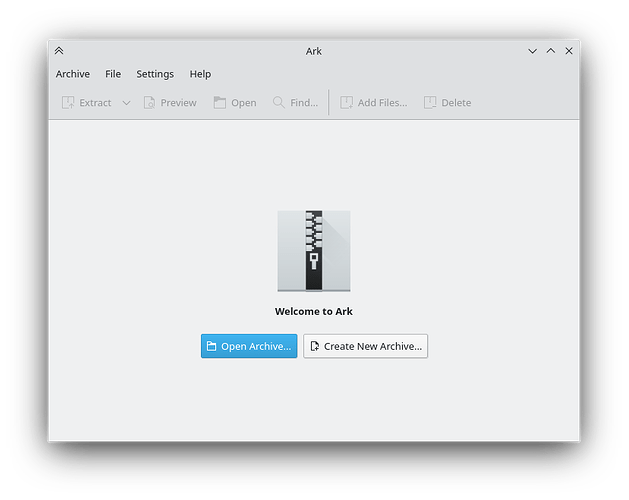
Task: Click the Welcome to Ark text
Action: point(314,311)
